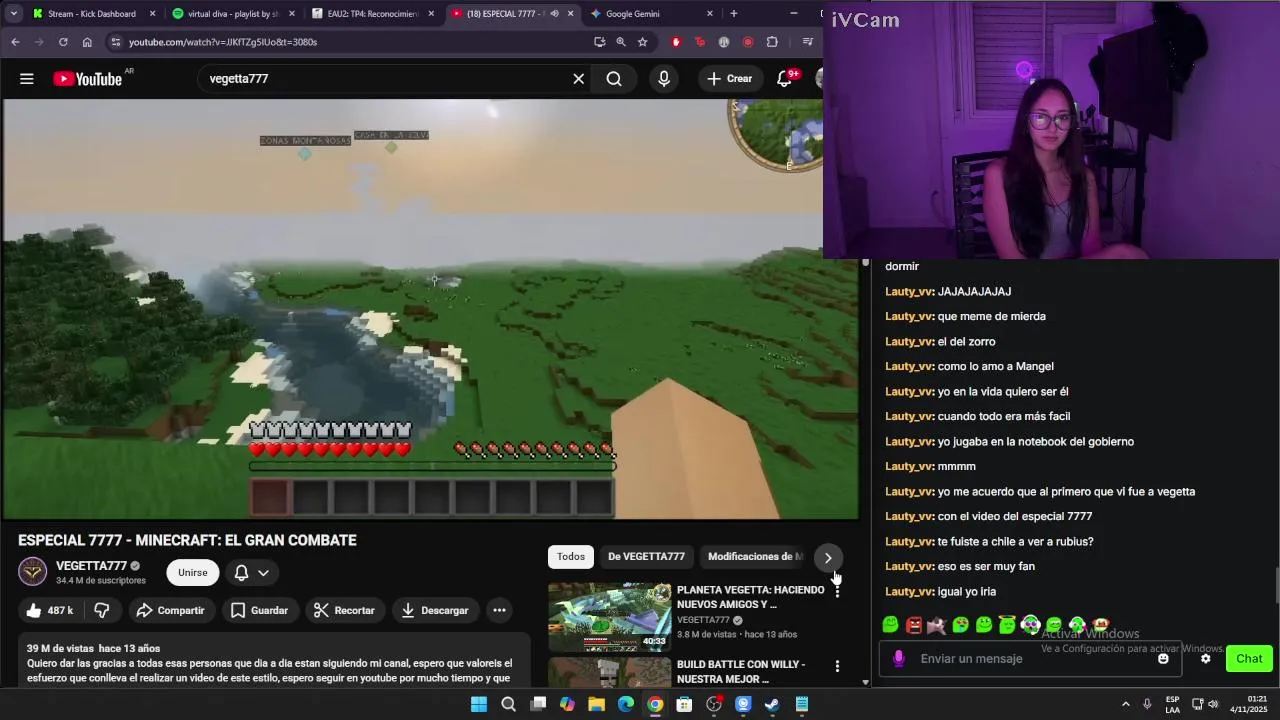Click the Enviar un mensaje chat input
The width and height of the screenshot is (1280, 720).
point(1030,659)
